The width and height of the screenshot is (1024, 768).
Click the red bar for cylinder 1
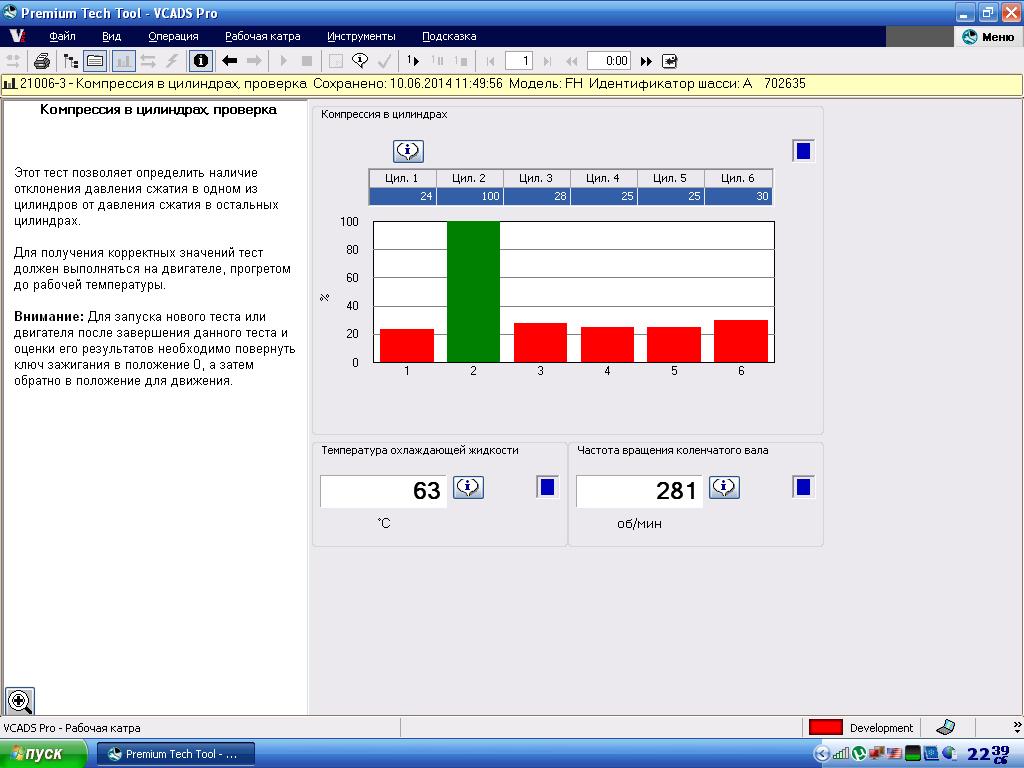(x=407, y=345)
